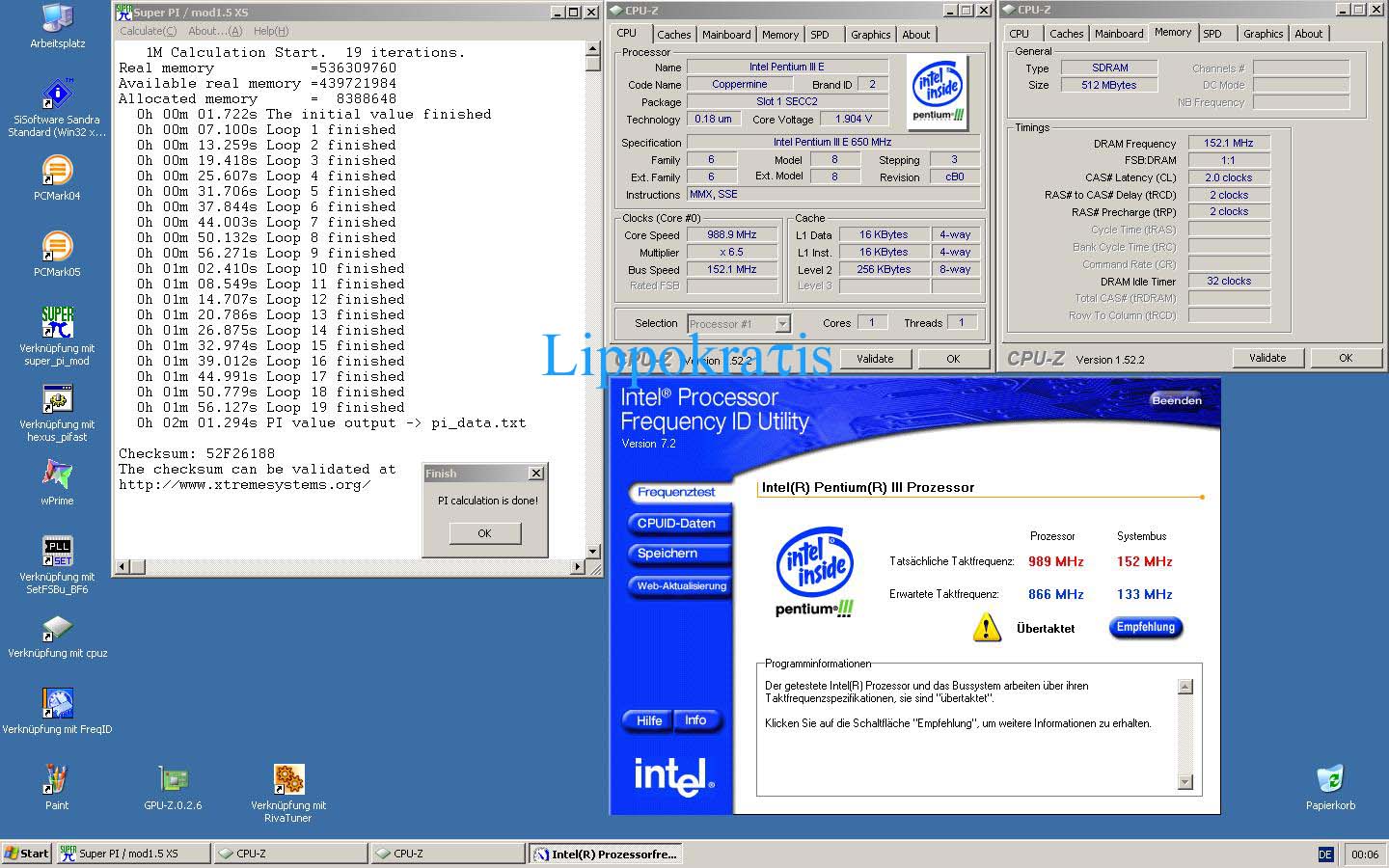The width and height of the screenshot is (1389, 868).
Task: Click the DE language indicator in tray
Action: point(1324,854)
